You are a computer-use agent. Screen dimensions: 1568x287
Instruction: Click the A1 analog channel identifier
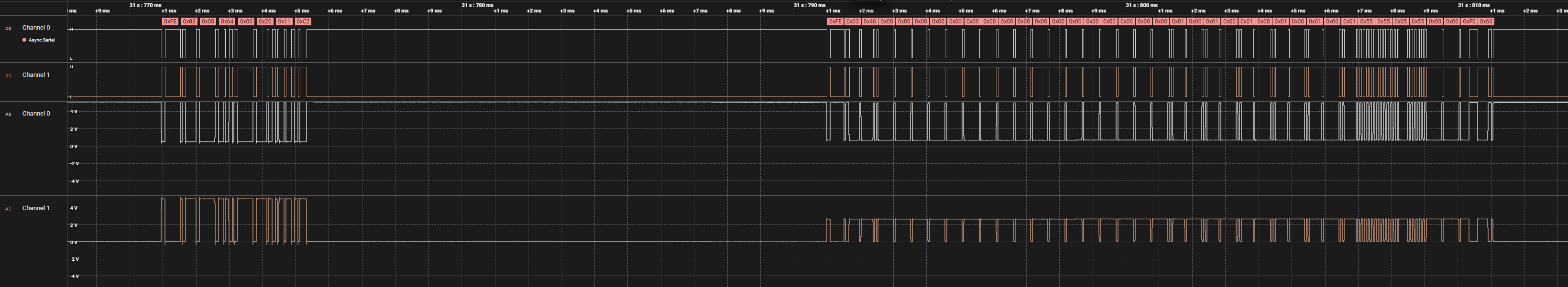click(8, 209)
